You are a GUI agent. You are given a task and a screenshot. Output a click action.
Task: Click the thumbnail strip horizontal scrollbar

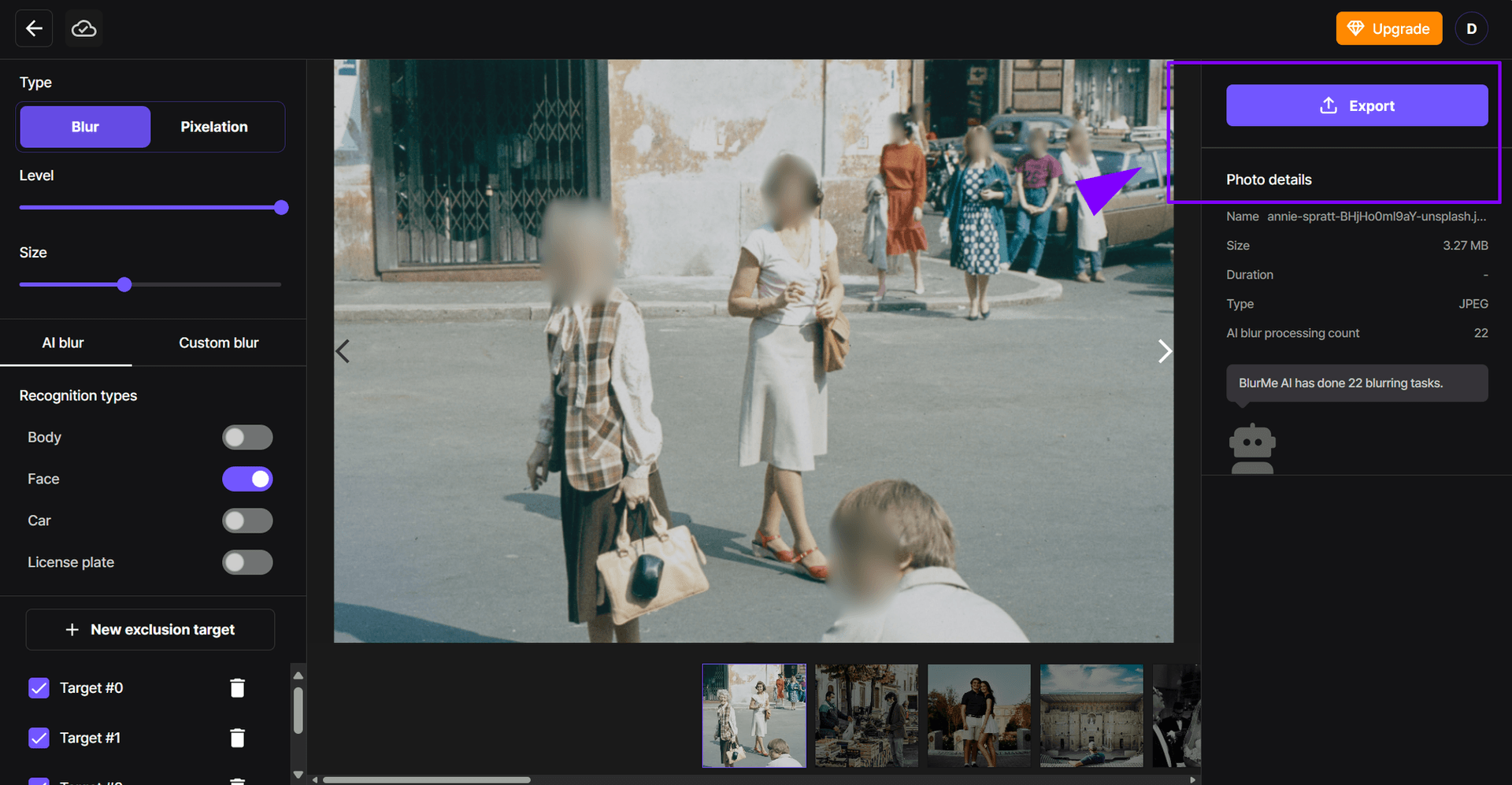[427, 779]
